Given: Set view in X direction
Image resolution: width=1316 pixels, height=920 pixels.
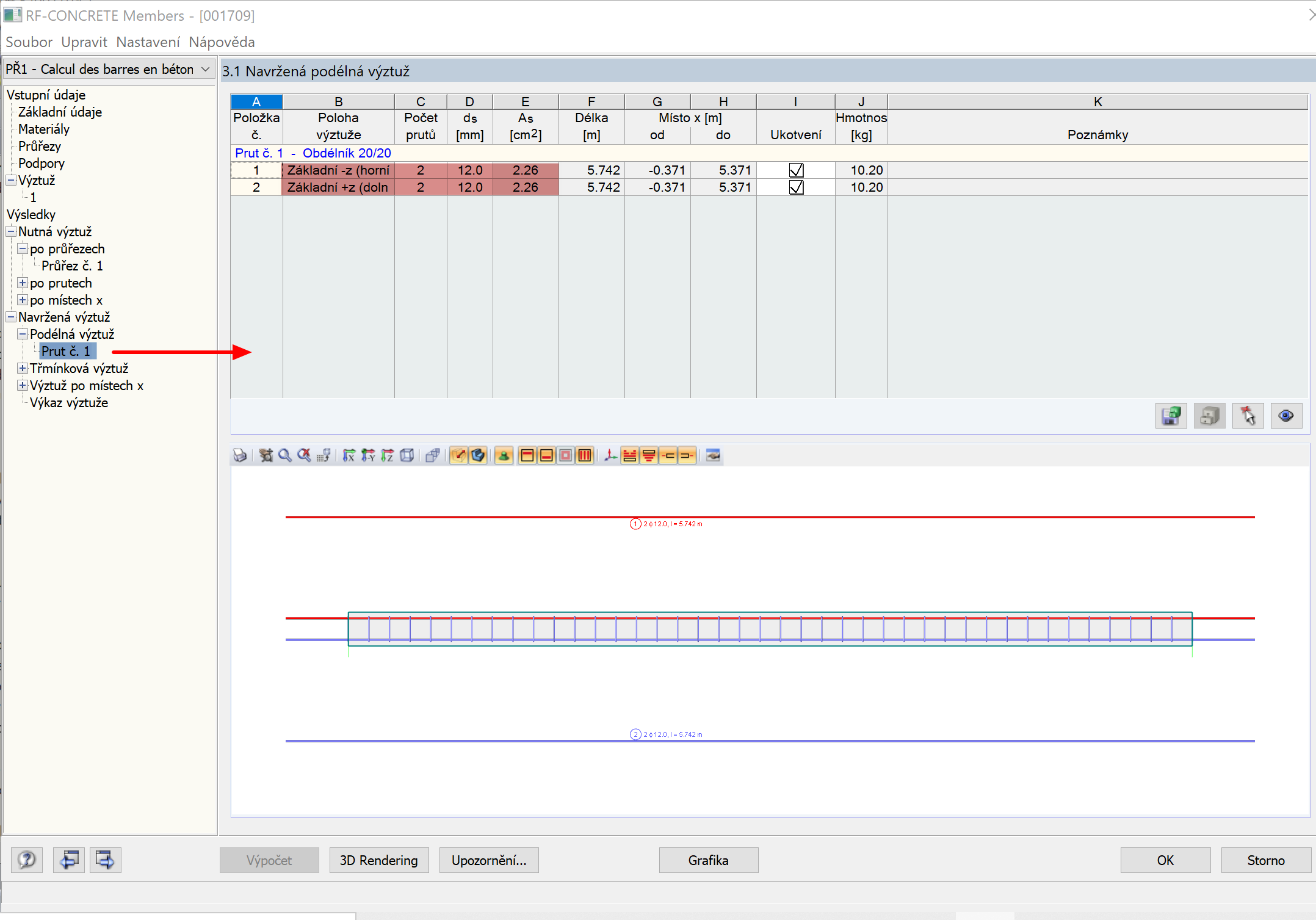Looking at the screenshot, I should tap(349, 455).
